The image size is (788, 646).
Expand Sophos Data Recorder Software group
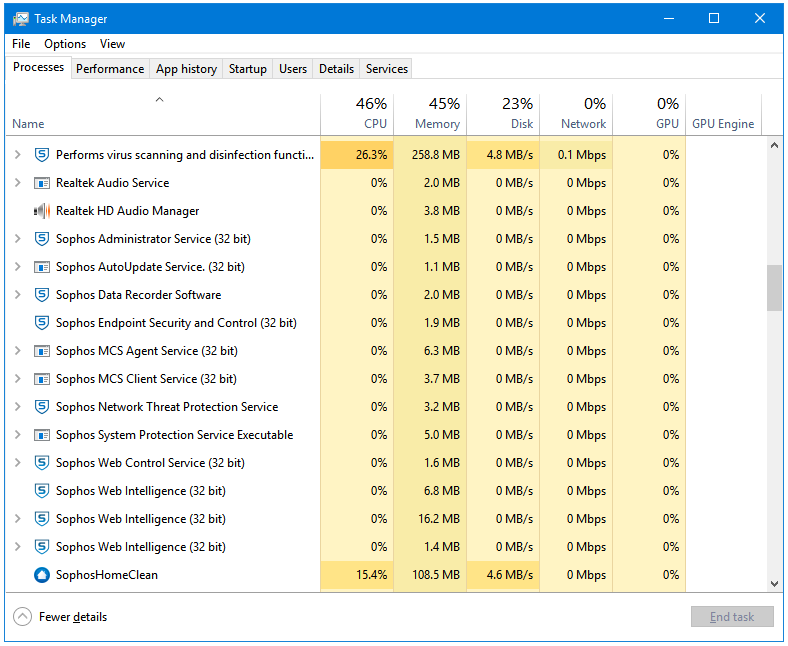[x=18, y=295]
